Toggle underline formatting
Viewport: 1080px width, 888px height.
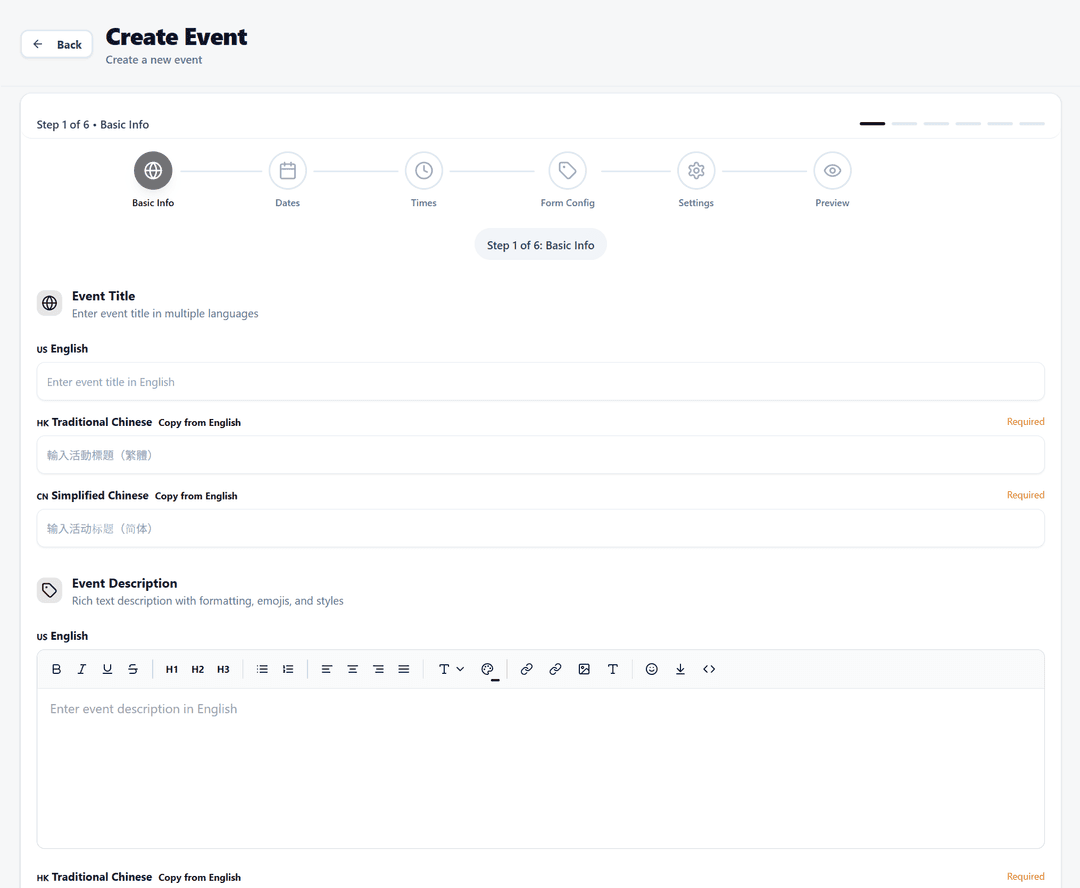click(107, 669)
